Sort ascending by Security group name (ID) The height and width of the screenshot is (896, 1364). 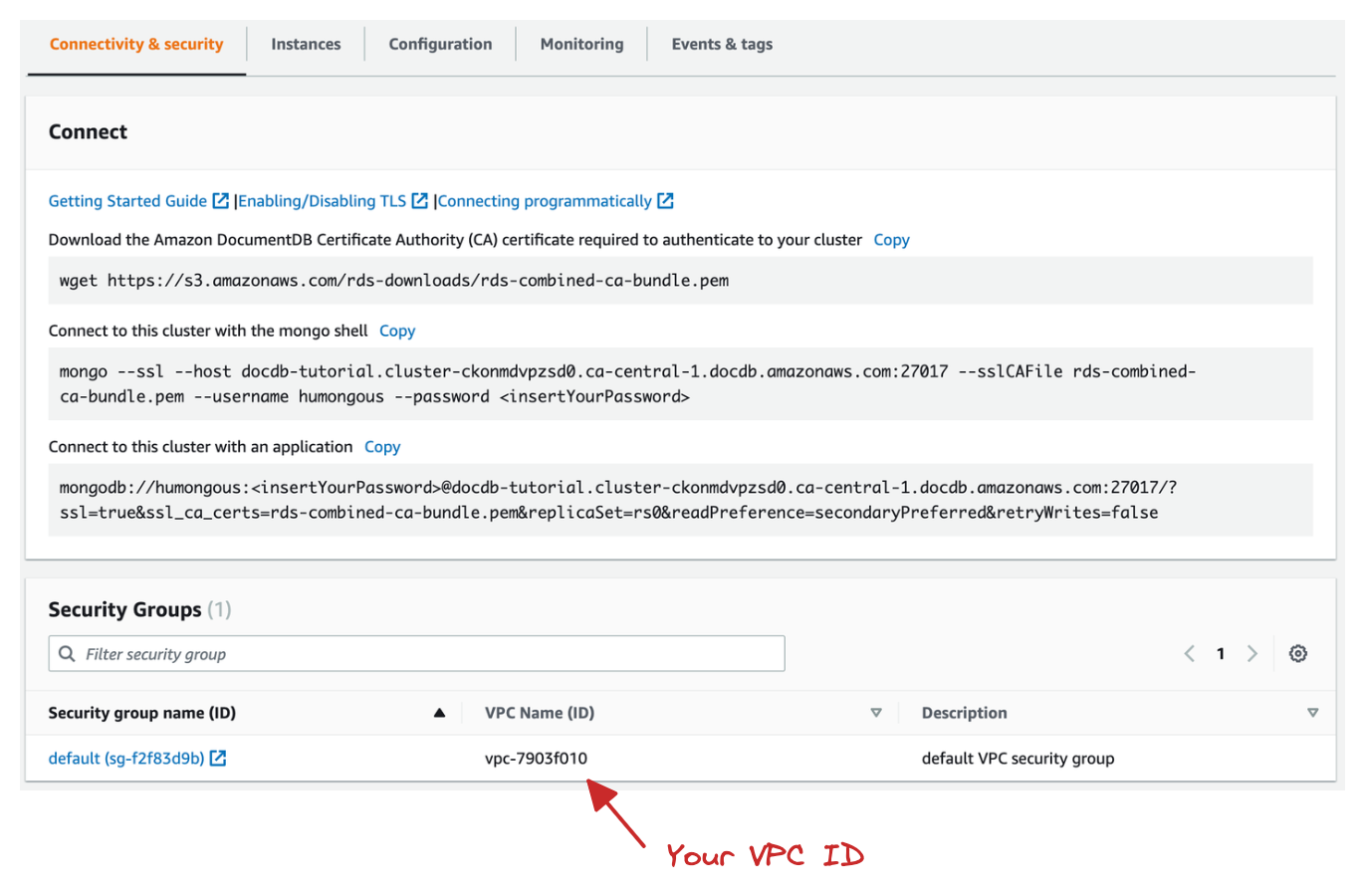tap(439, 713)
